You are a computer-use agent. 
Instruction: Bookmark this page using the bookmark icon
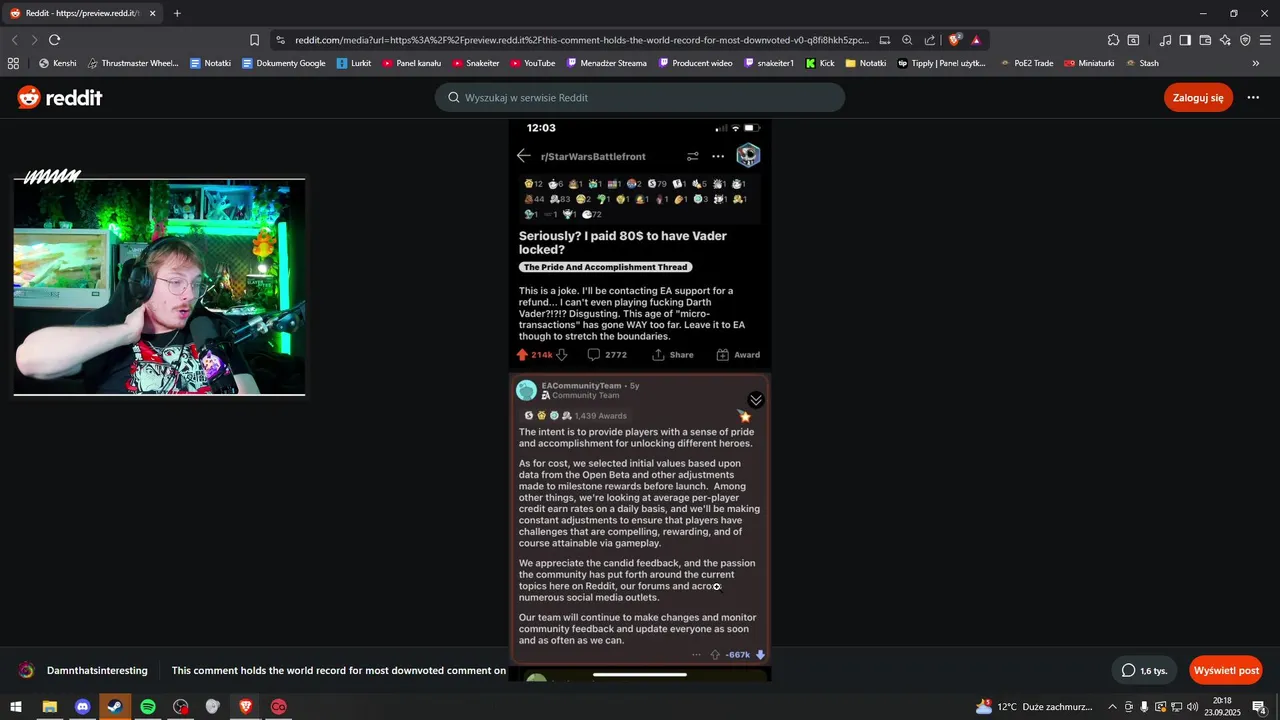[254, 40]
